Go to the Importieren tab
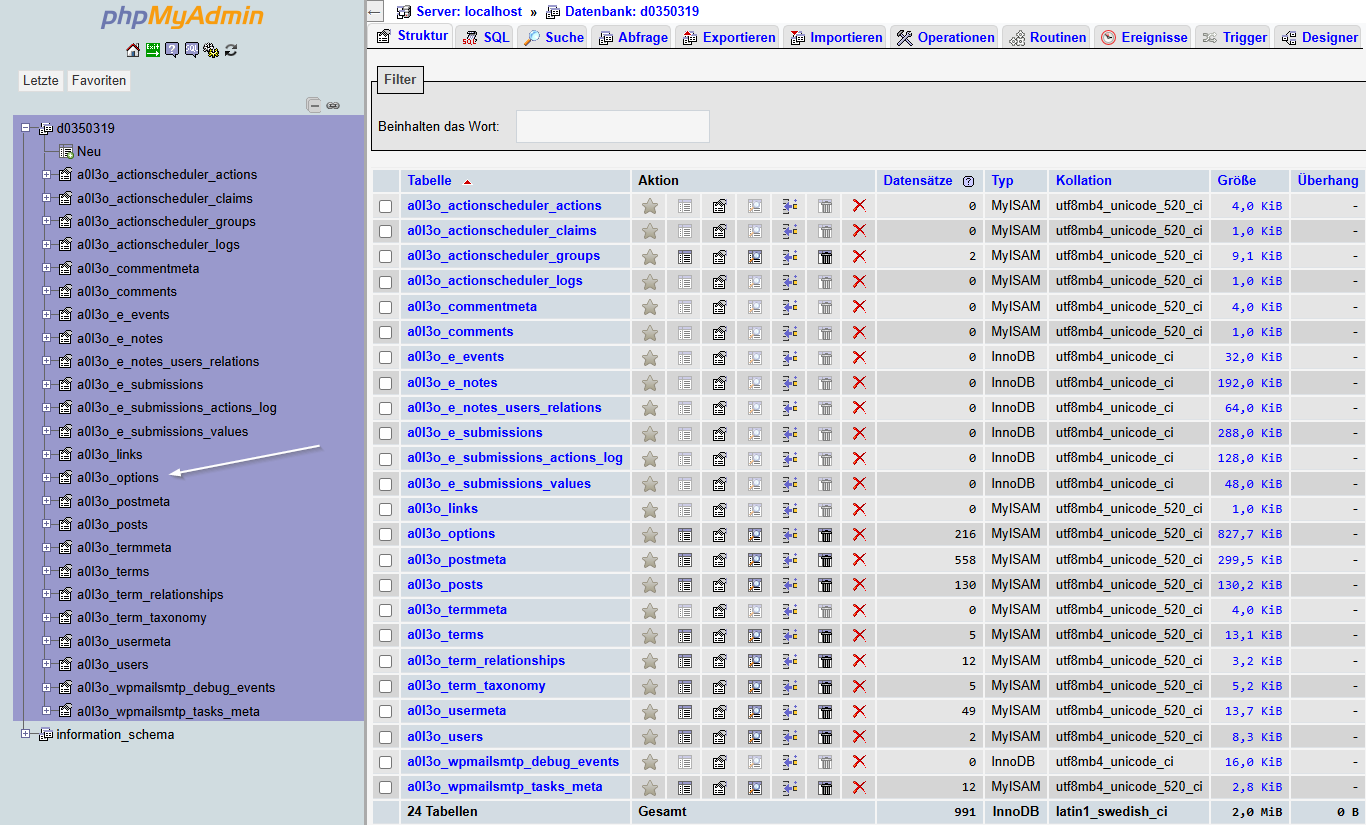The image size is (1366, 825). [836, 37]
